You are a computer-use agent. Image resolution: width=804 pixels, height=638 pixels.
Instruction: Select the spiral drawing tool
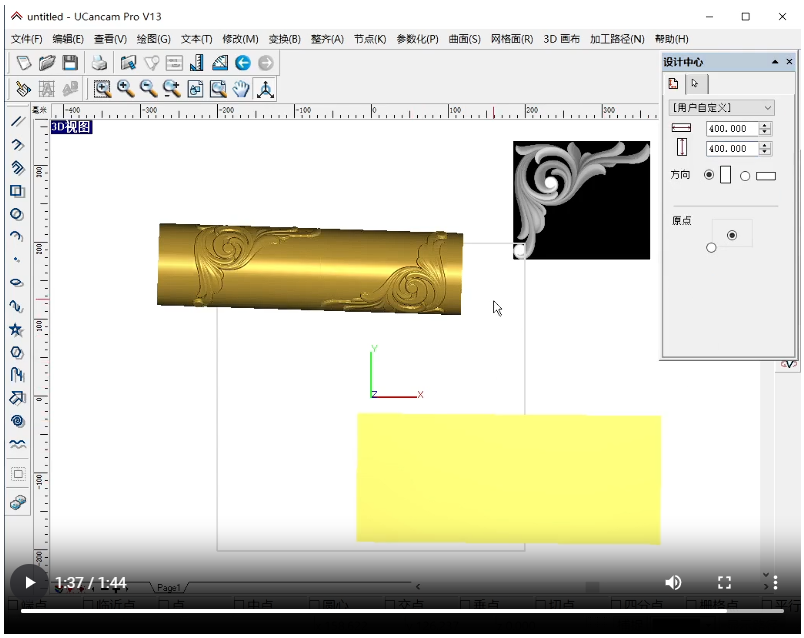[x=16, y=421]
